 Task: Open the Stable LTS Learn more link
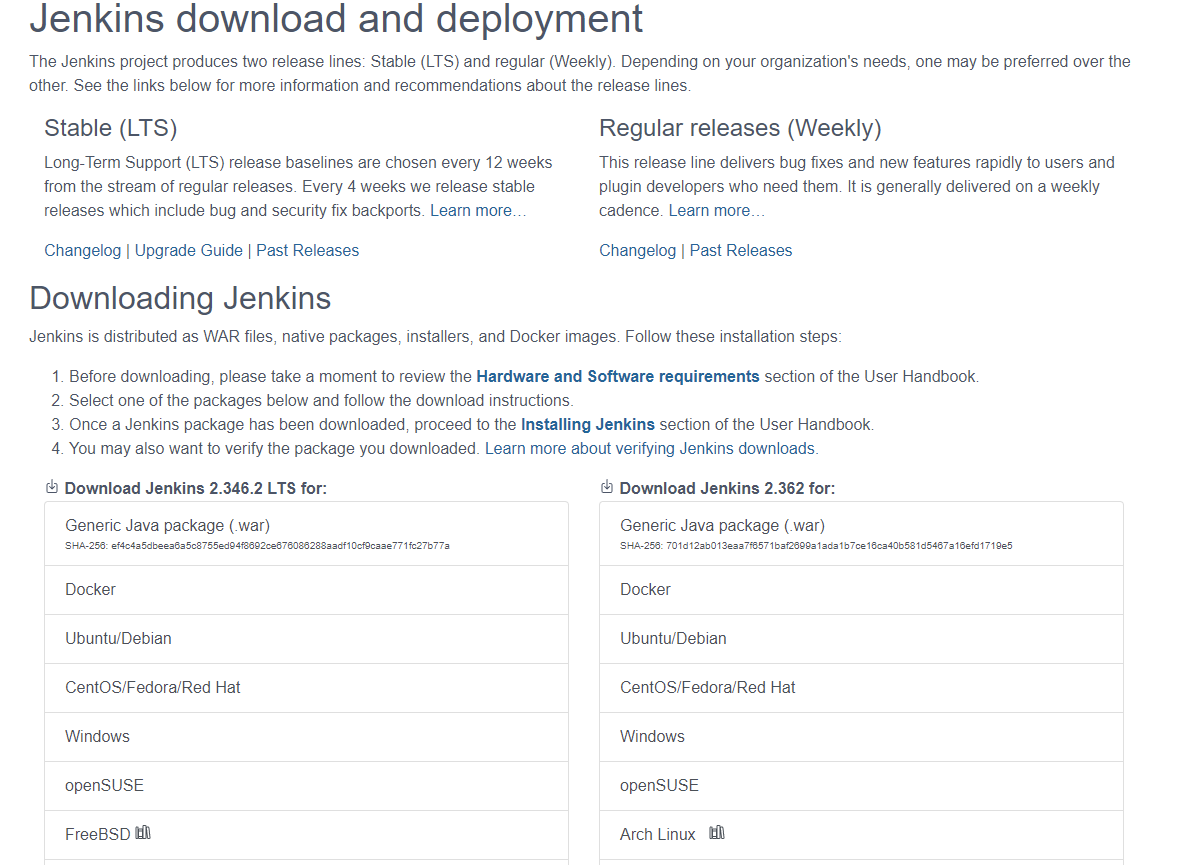478,210
